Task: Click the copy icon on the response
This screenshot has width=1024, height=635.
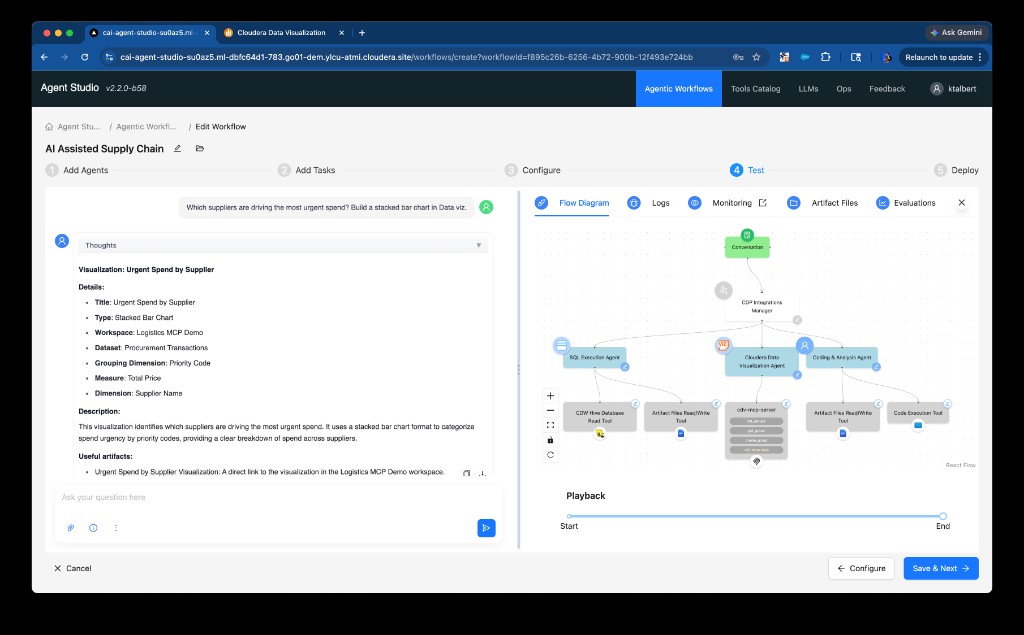Action: tap(466, 474)
